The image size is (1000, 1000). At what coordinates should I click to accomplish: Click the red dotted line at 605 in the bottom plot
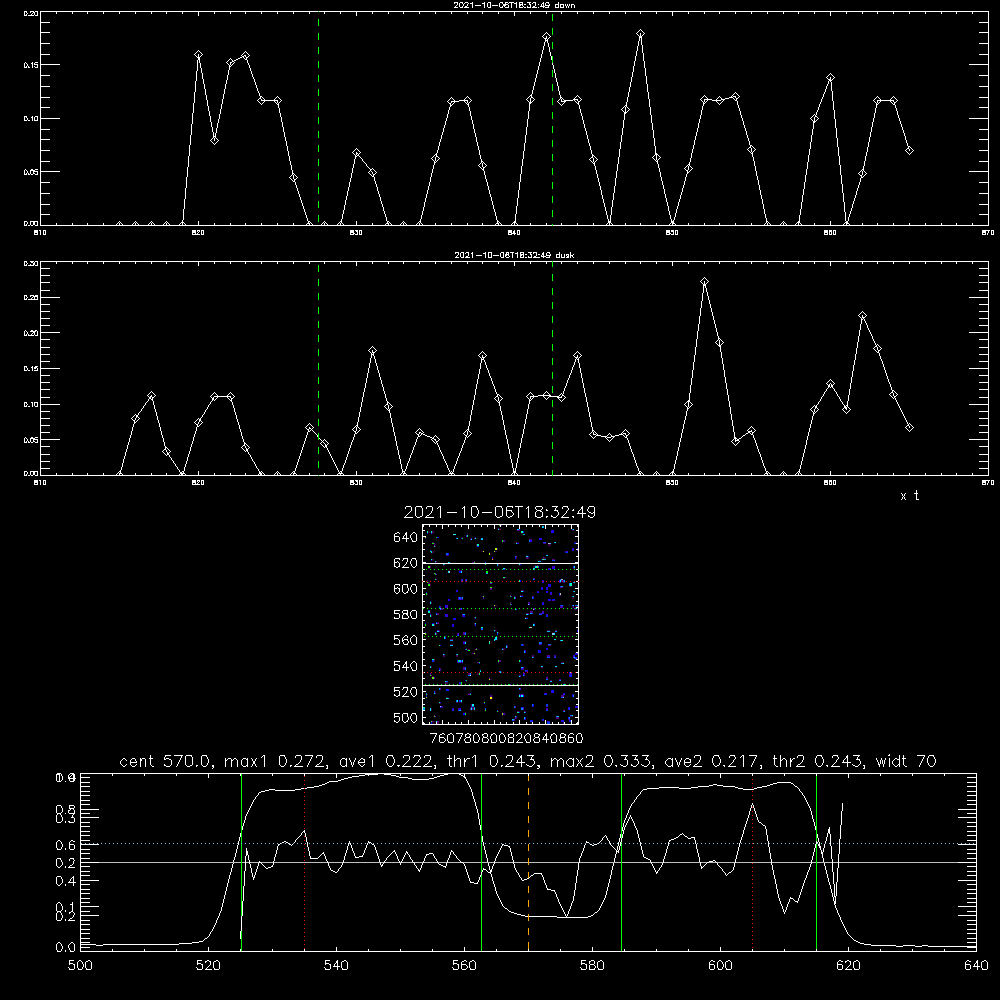753,862
